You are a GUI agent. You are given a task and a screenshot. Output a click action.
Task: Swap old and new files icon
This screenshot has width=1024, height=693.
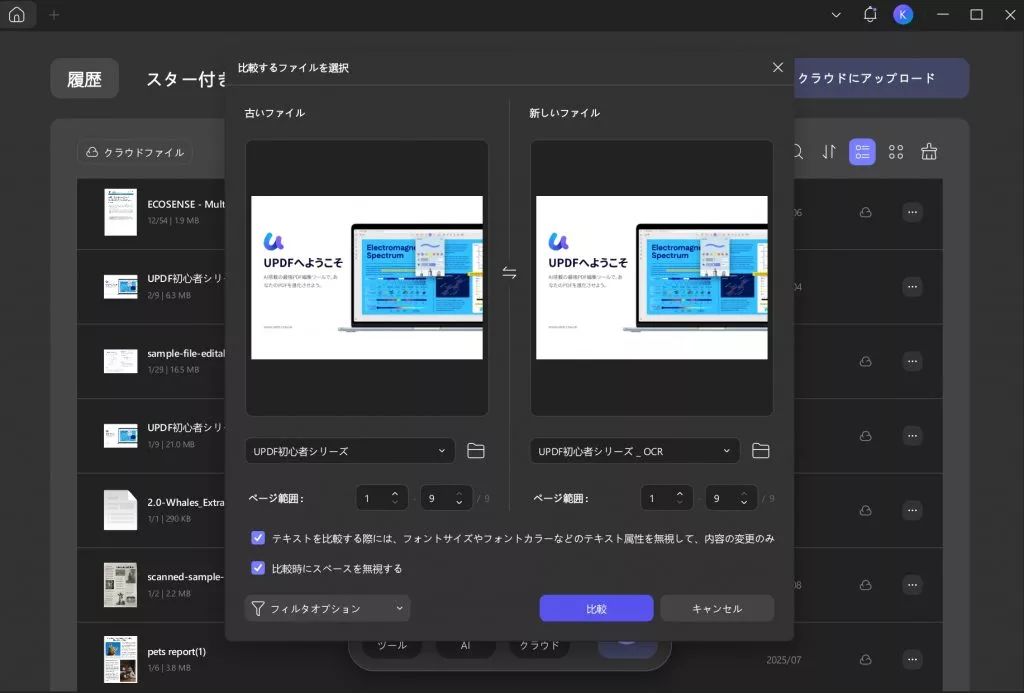click(509, 272)
